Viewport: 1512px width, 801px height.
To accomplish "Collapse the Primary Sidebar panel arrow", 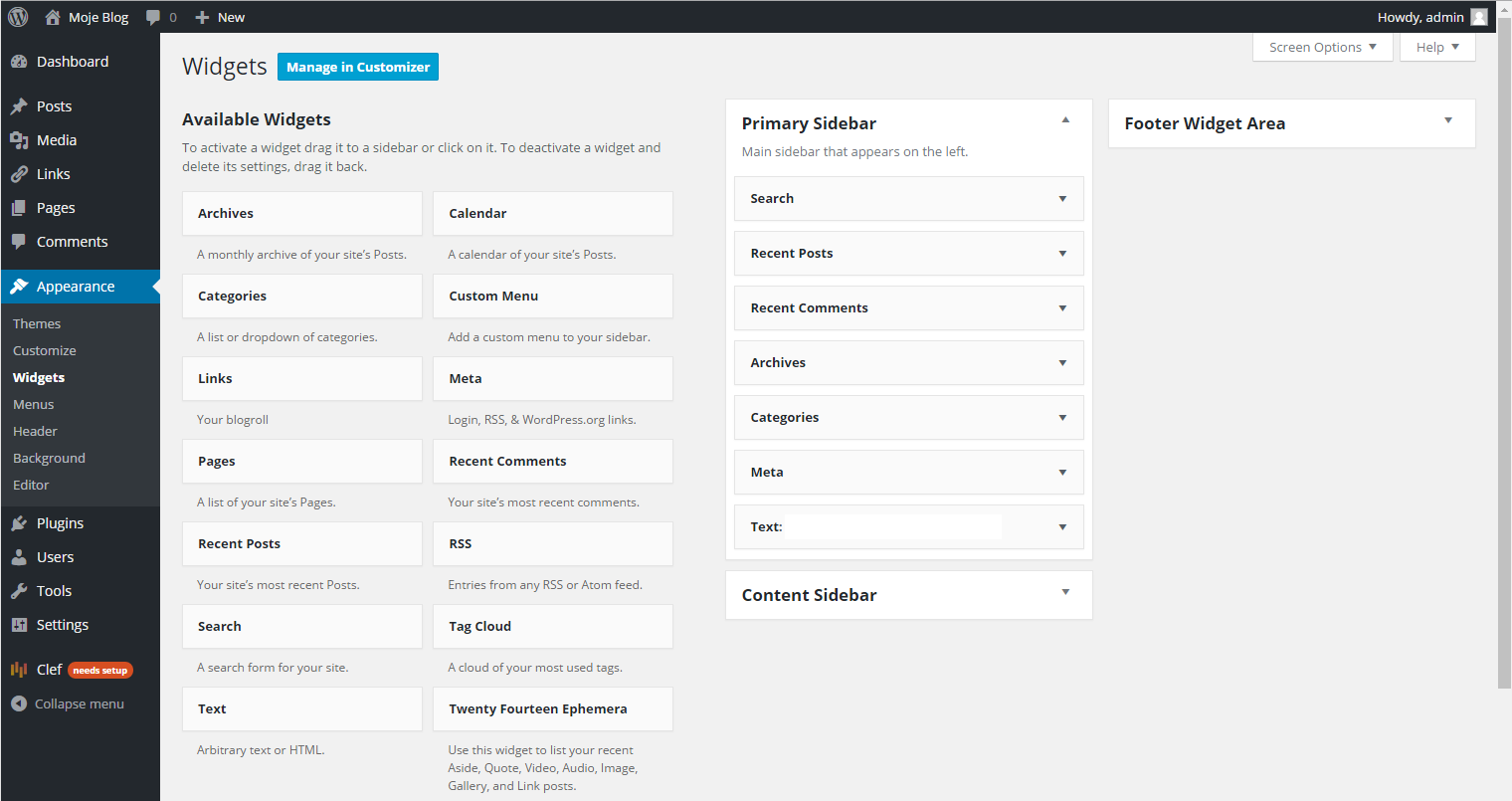I will coord(1065,120).
